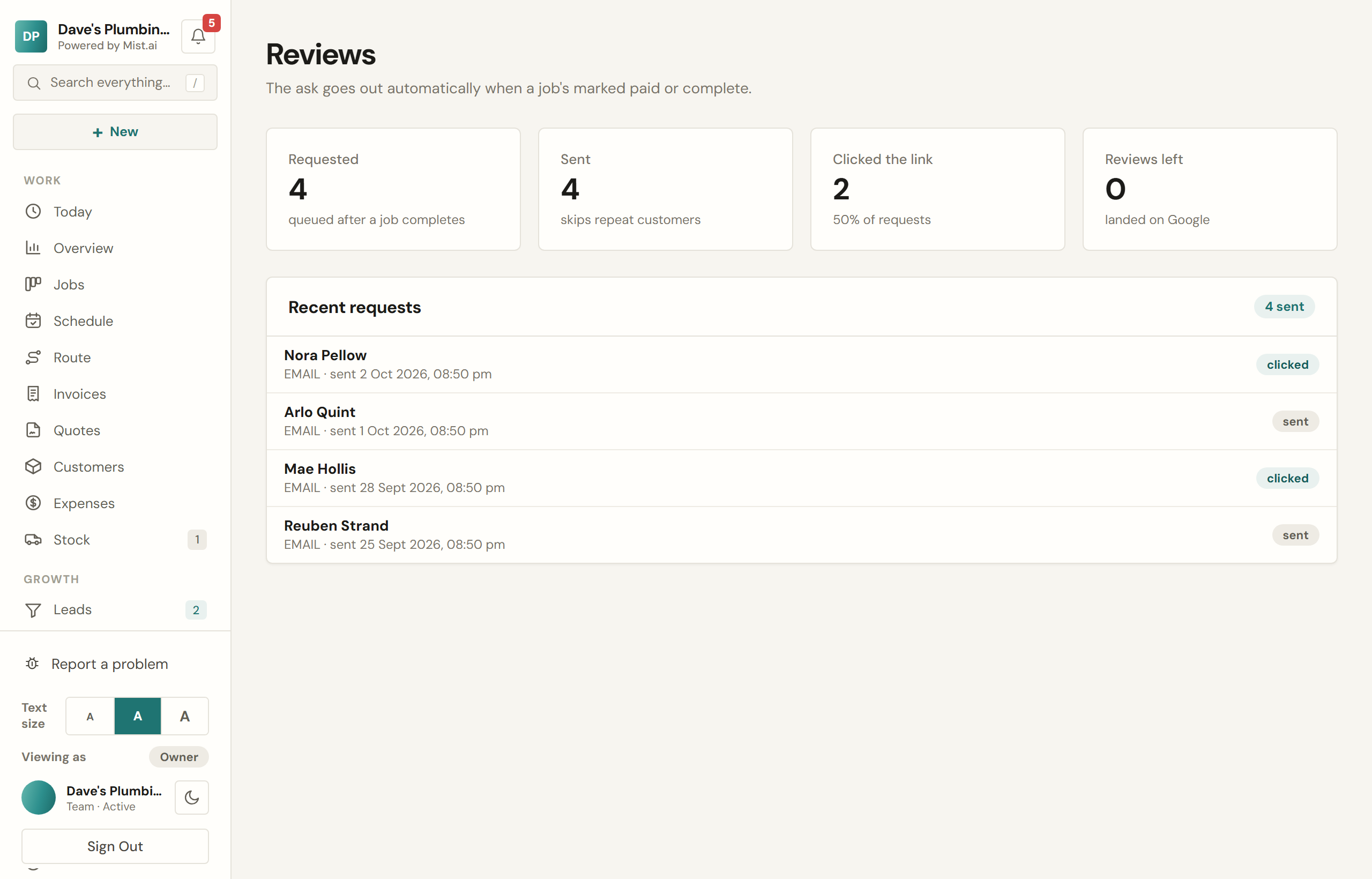This screenshot has width=1372, height=879.
Task: Click the Route path icon
Action: pos(33,357)
